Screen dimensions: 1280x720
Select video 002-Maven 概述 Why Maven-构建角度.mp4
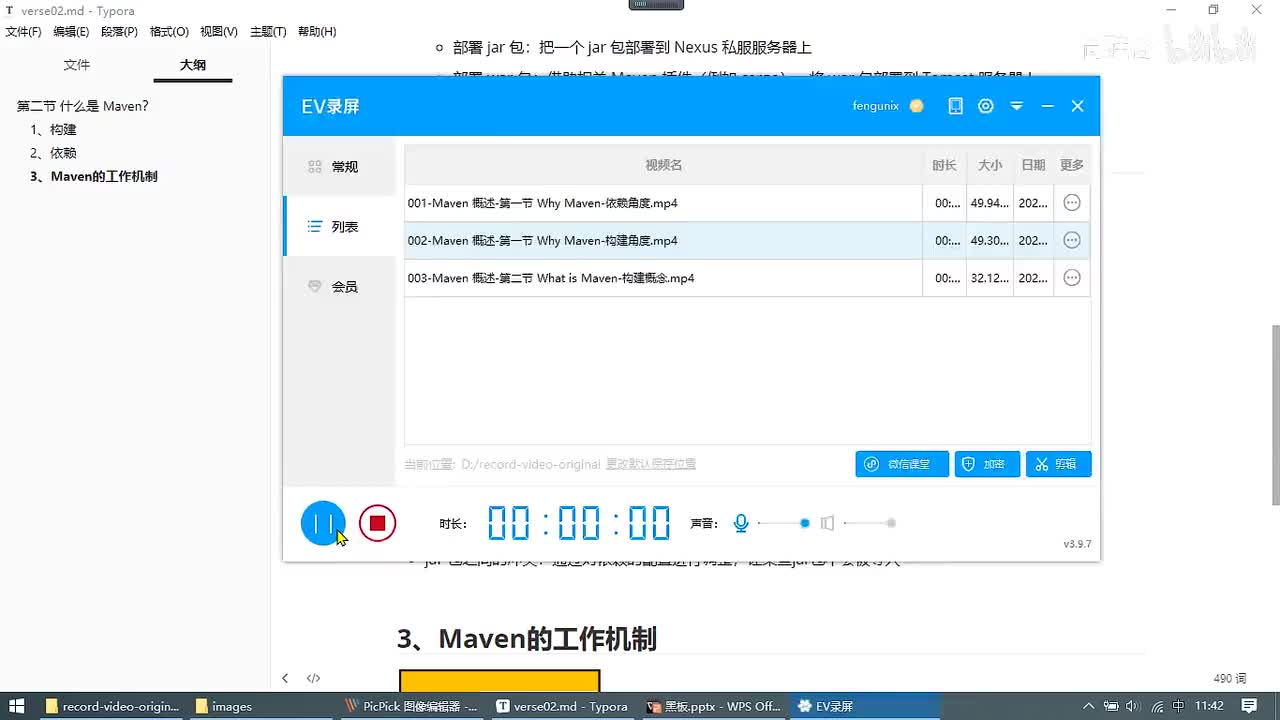pyautogui.click(x=663, y=240)
